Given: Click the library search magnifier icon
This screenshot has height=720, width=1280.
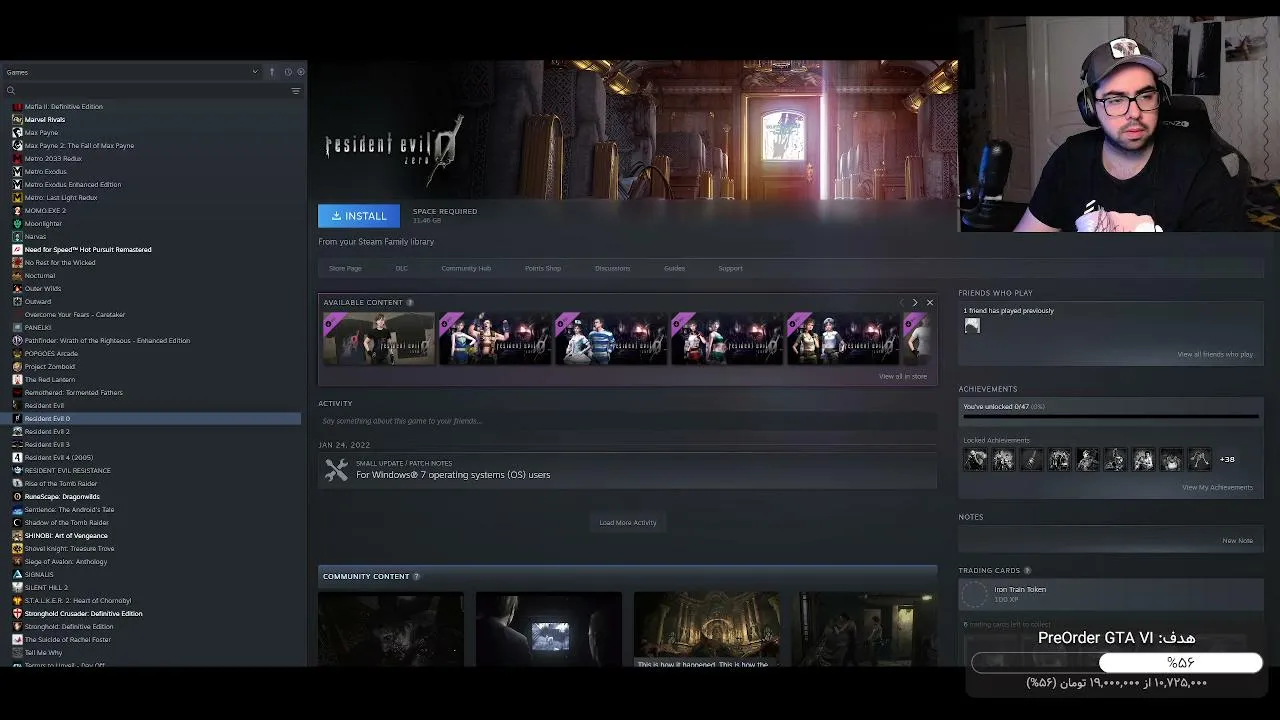Looking at the screenshot, I should tap(11, 91).
